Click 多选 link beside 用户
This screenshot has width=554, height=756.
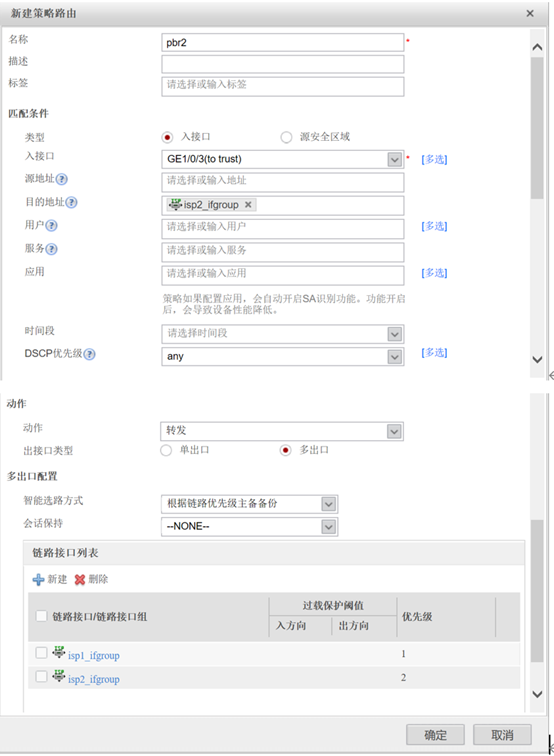tap(434, 226)
